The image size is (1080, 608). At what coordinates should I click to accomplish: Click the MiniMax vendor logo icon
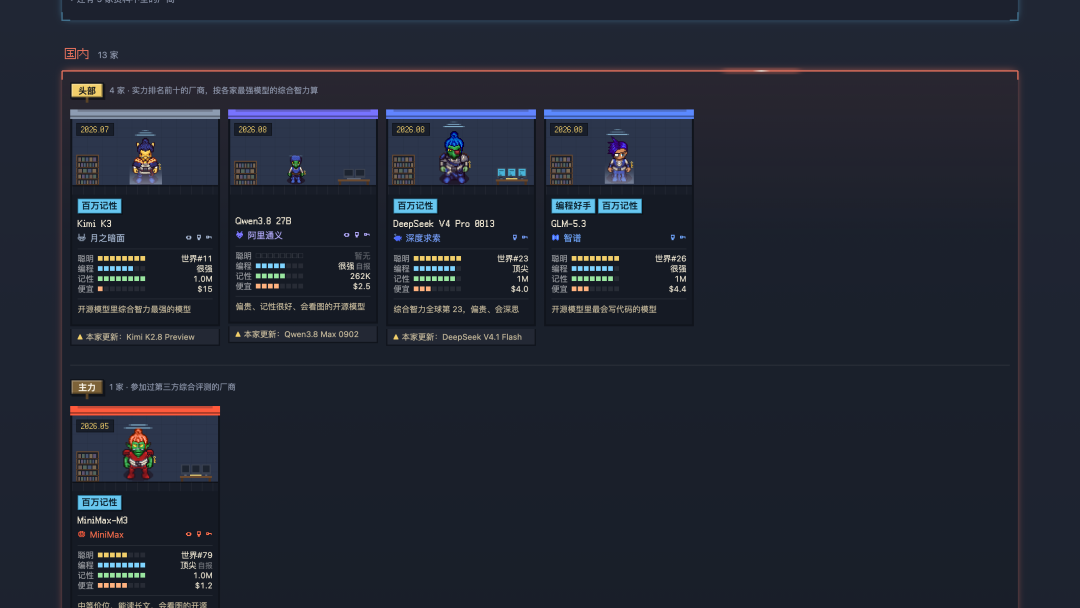(82, 534)
